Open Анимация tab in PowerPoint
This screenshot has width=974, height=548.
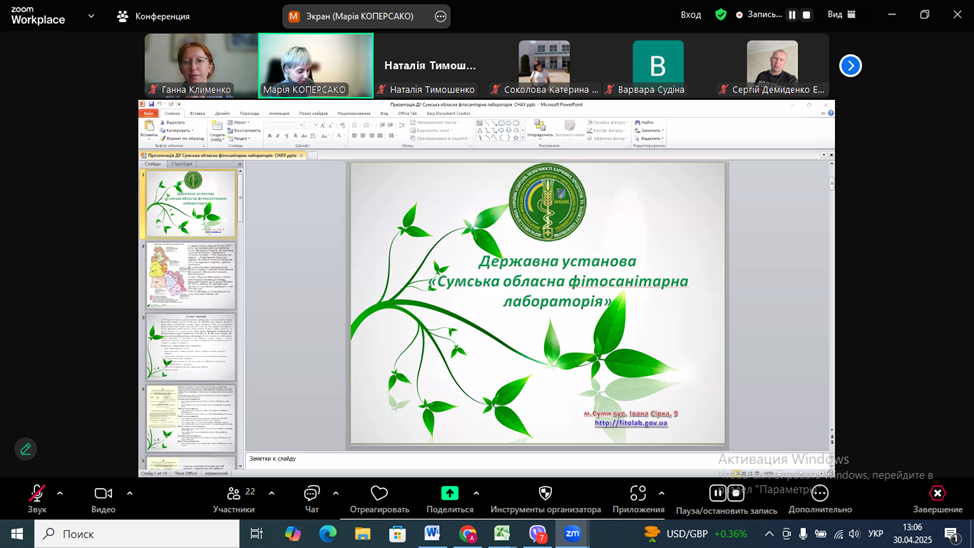coord(279,114)
